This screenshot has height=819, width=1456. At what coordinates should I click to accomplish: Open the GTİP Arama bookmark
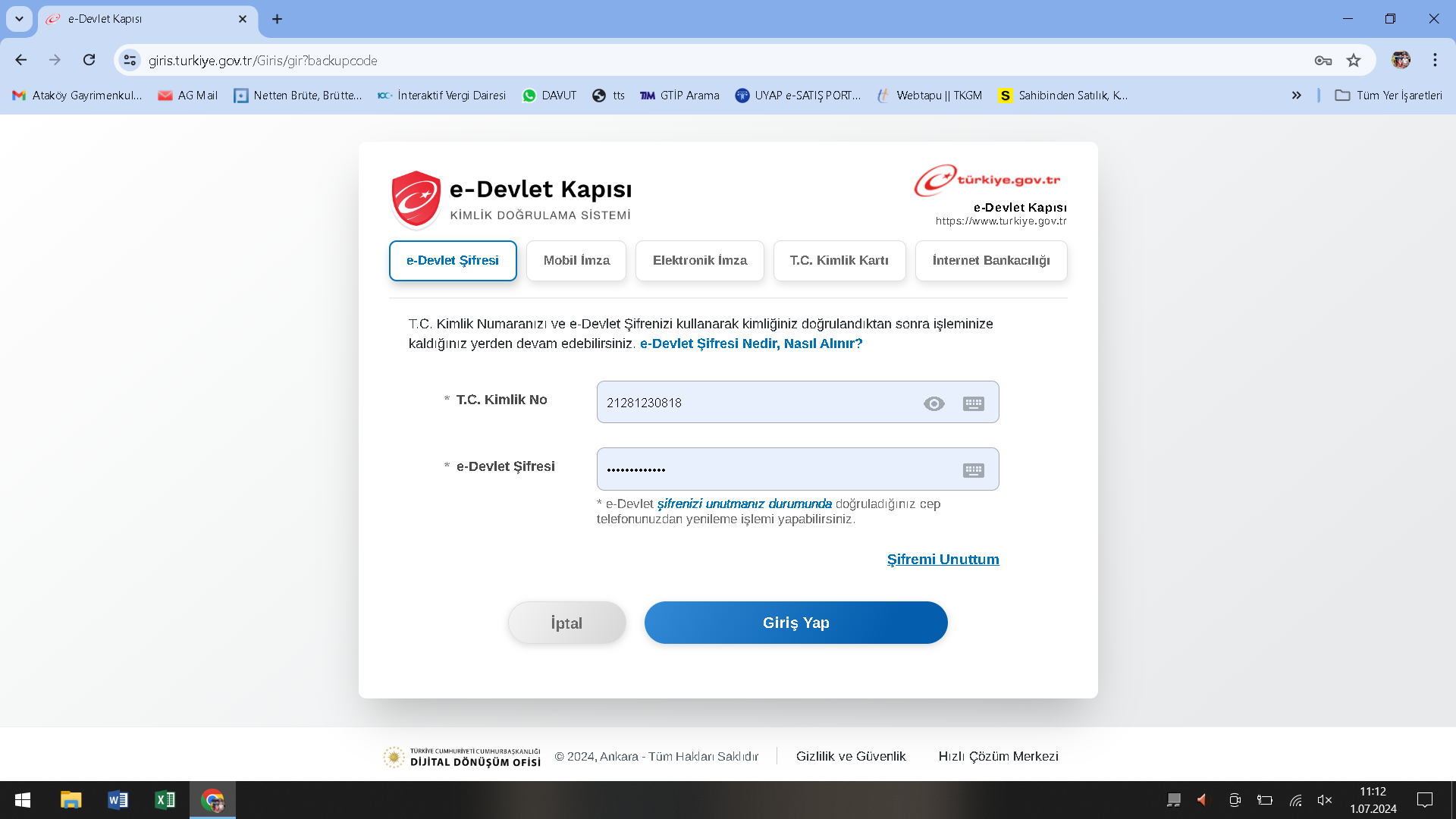[679, 96]
